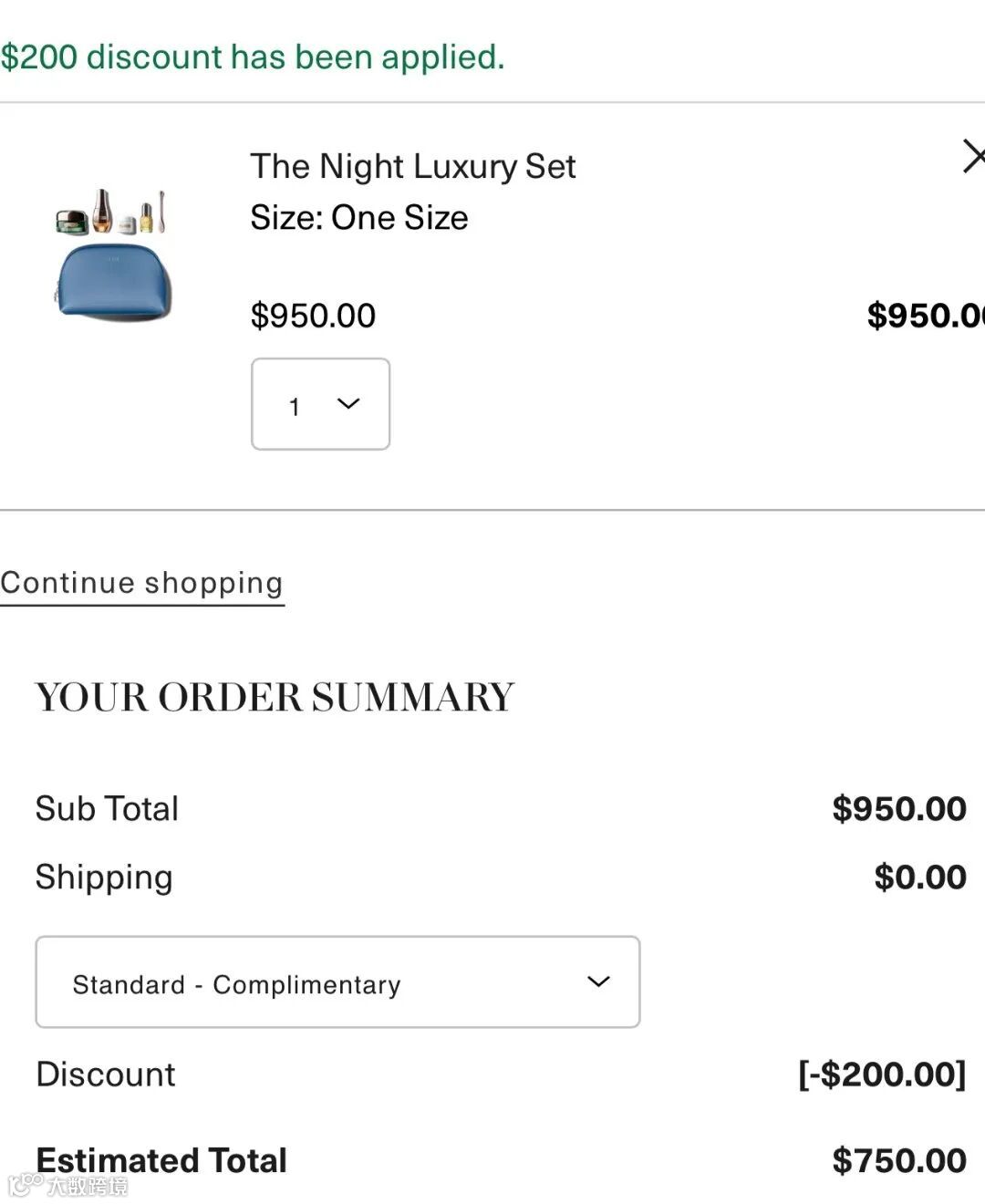Click the Estimated Total label
This screenshot has height=1204, width=985.
[161, 1160]
